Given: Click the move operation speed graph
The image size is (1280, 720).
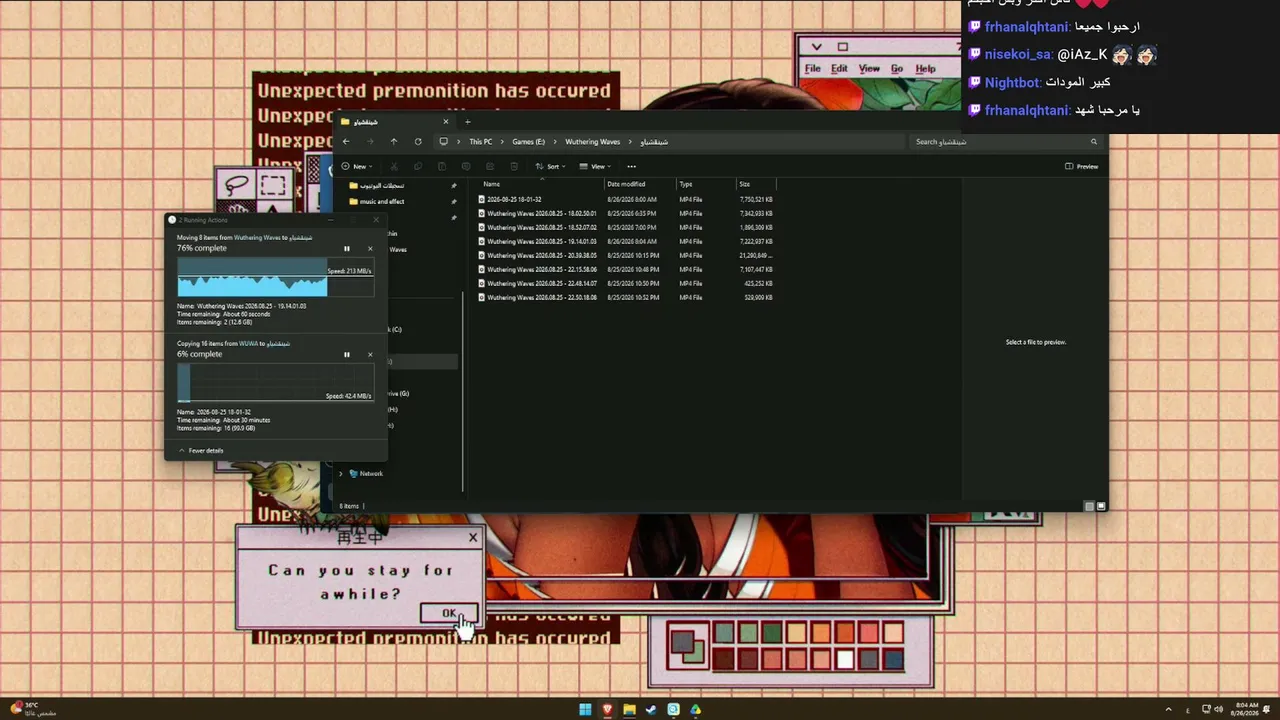Looking at the screenshot, I should pyautogui.click(x=276, y=277).
